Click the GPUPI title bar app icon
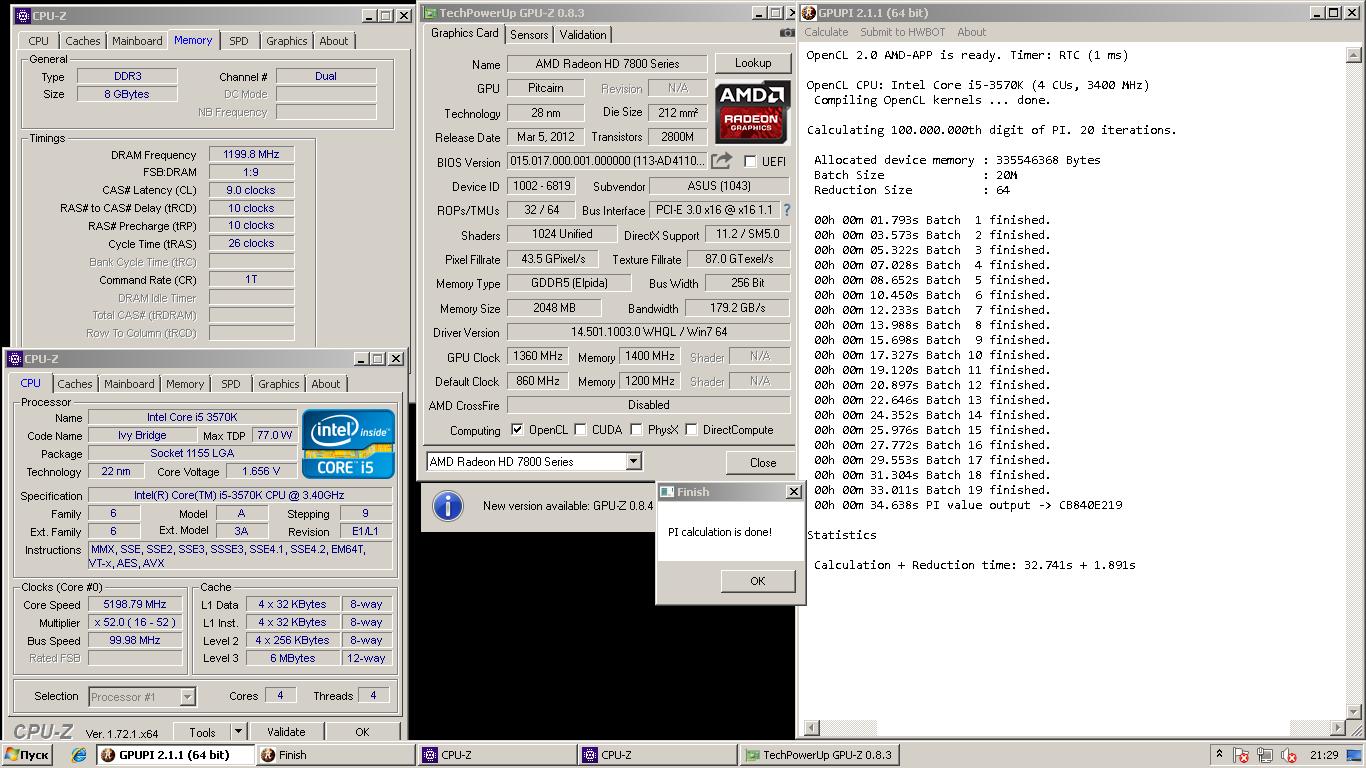This screenshot has width=1366, height=768. 808,13
